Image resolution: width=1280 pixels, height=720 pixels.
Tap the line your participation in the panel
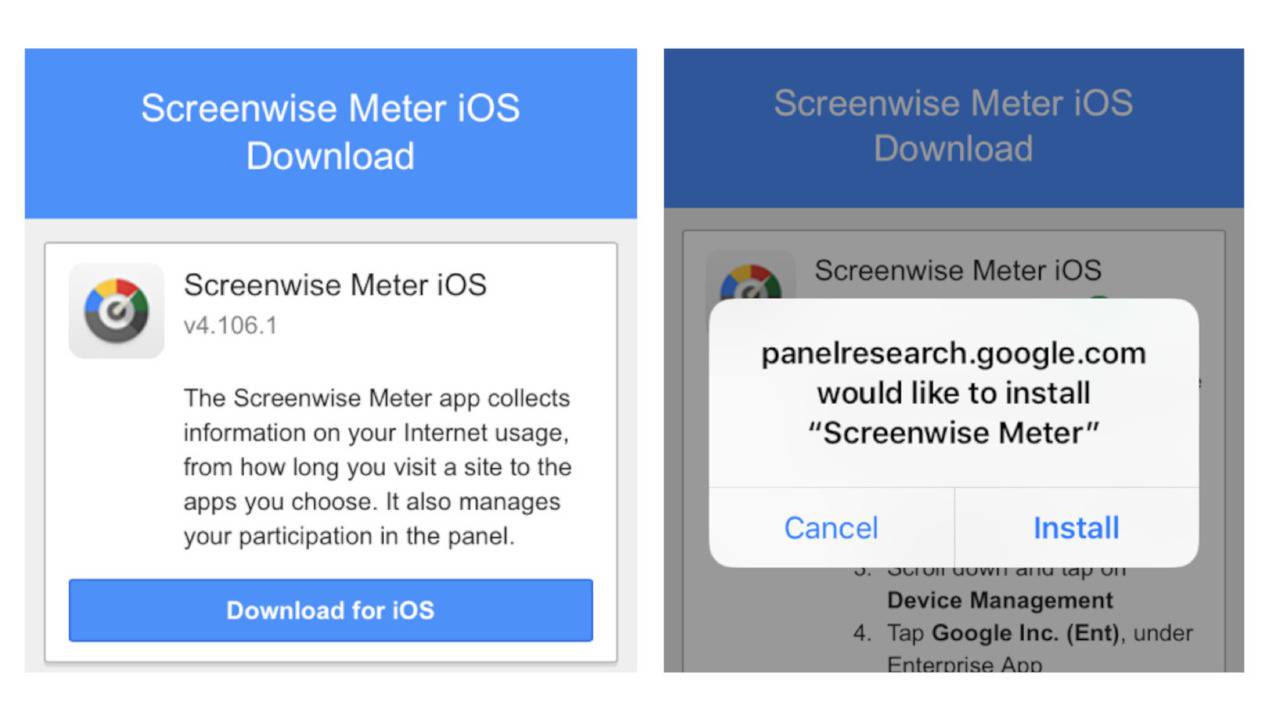pyautogui.click(x=349, y=536)
